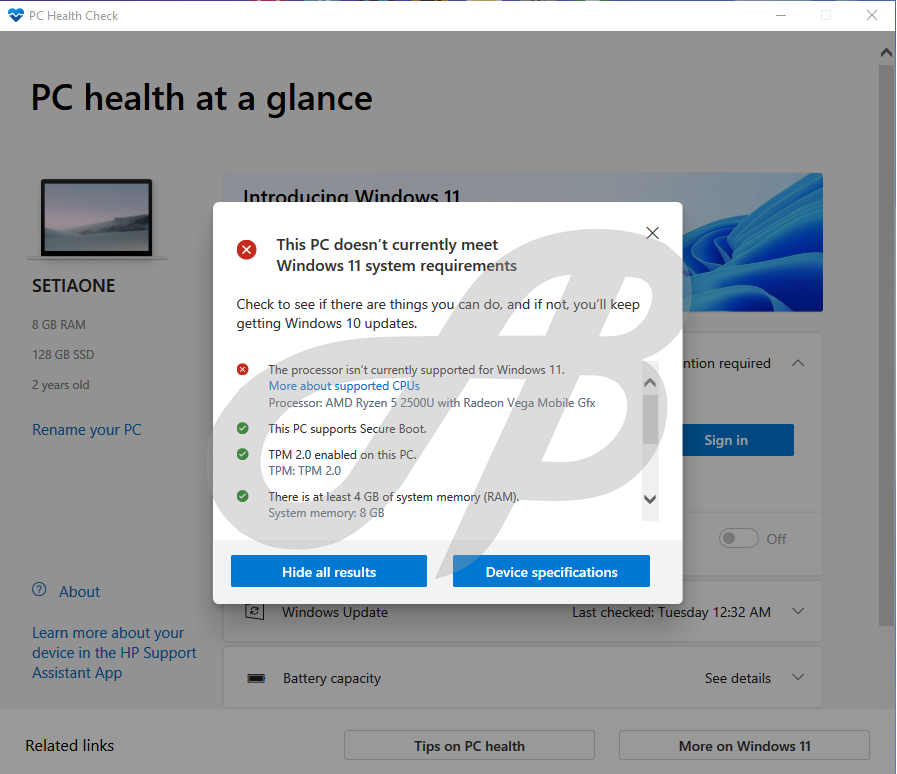897x774 pixels.
Task: Click the Battery capacity battery icon
Action: (256, 678)
